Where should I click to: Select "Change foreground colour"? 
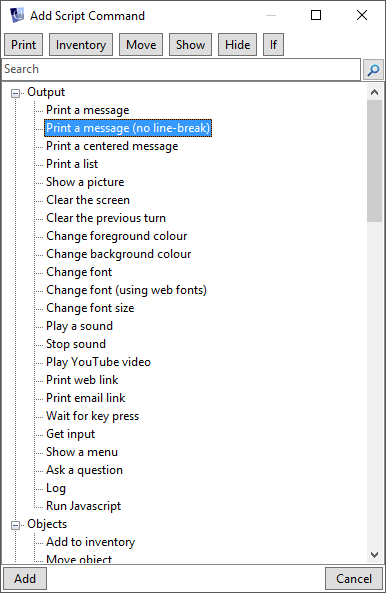pos(116,236)
